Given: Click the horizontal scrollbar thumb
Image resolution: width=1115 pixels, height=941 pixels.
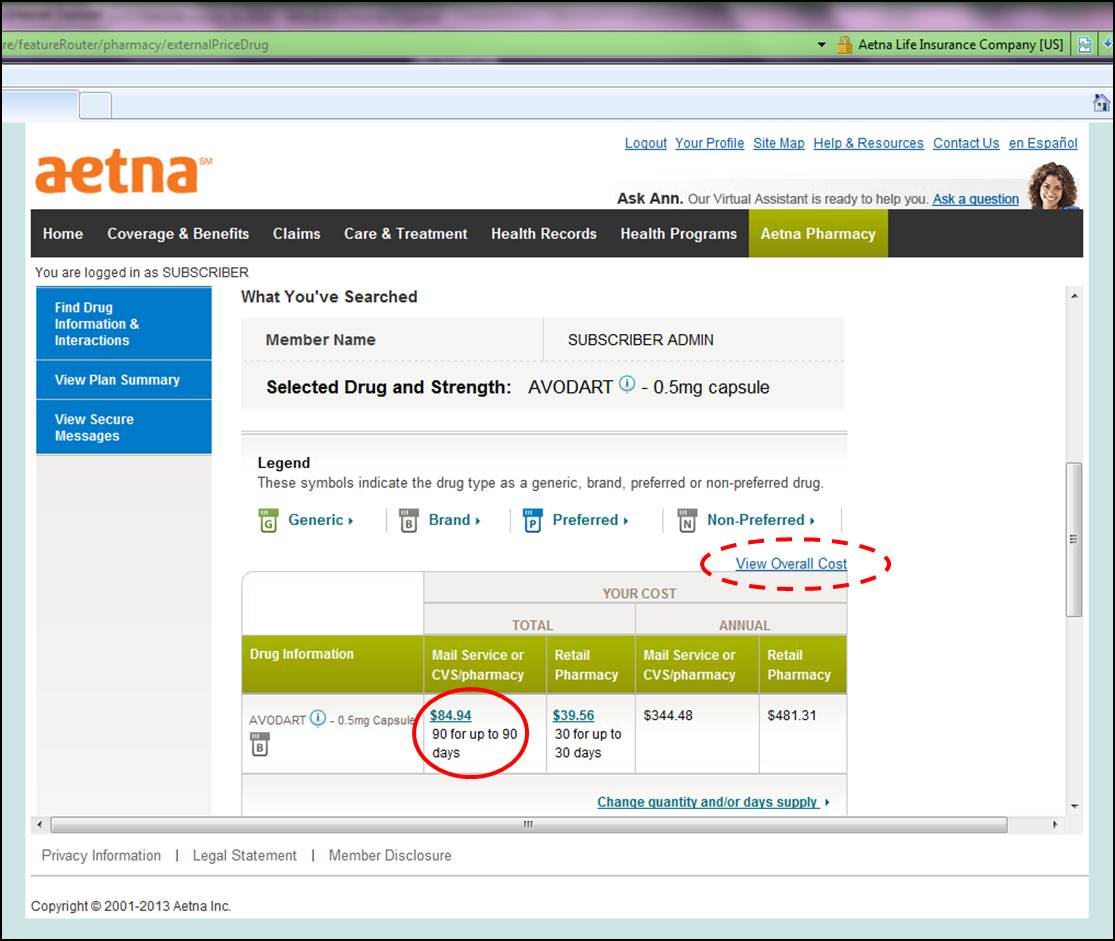Looking at the screenshot, I should pos(529,824).
